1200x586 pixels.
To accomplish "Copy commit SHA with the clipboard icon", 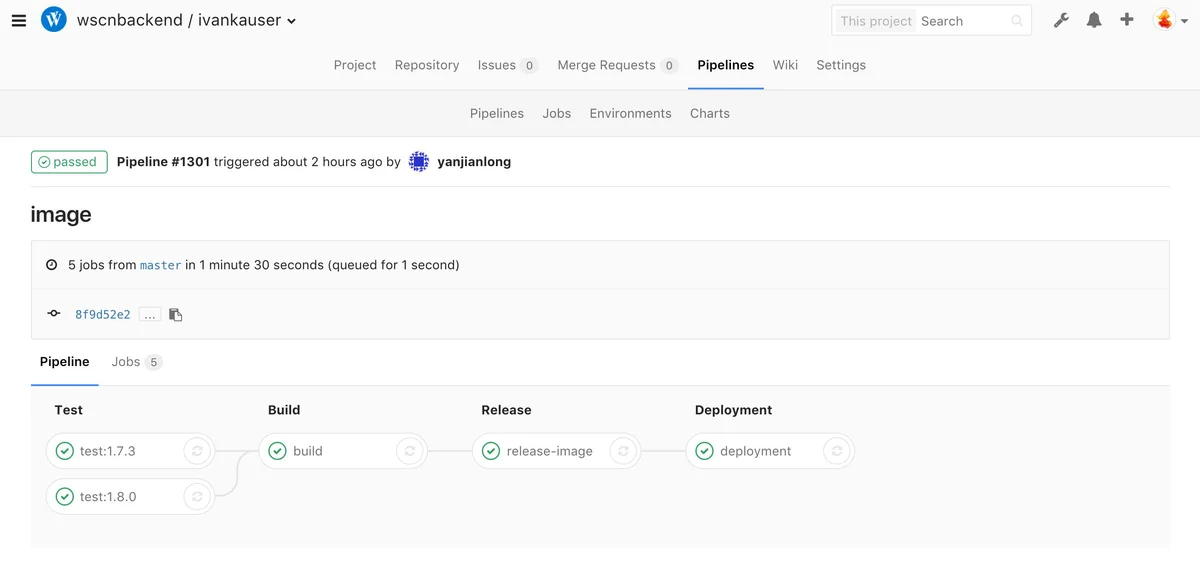I will 176,314.
